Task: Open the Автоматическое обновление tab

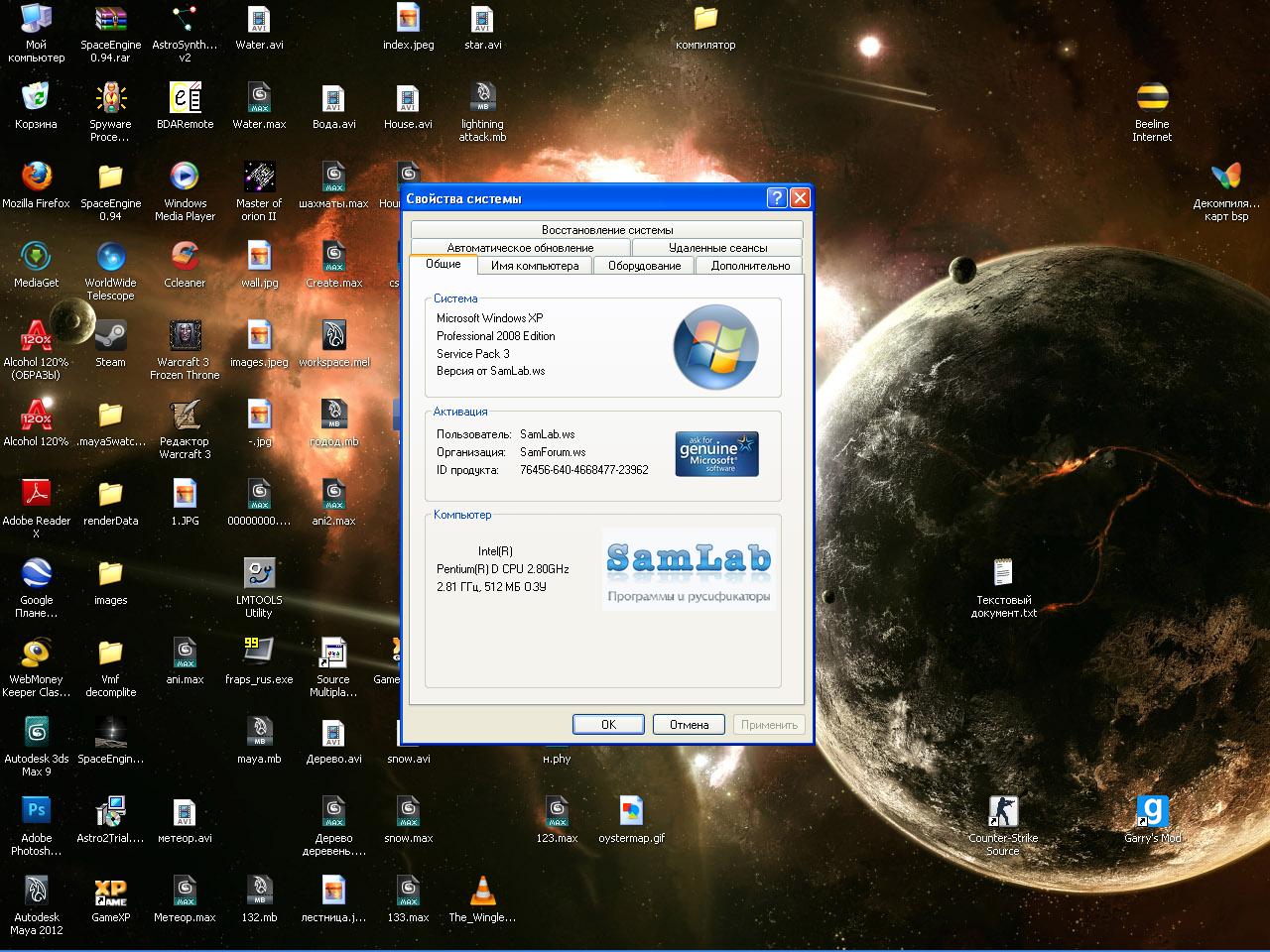Action: click(520, 248)
